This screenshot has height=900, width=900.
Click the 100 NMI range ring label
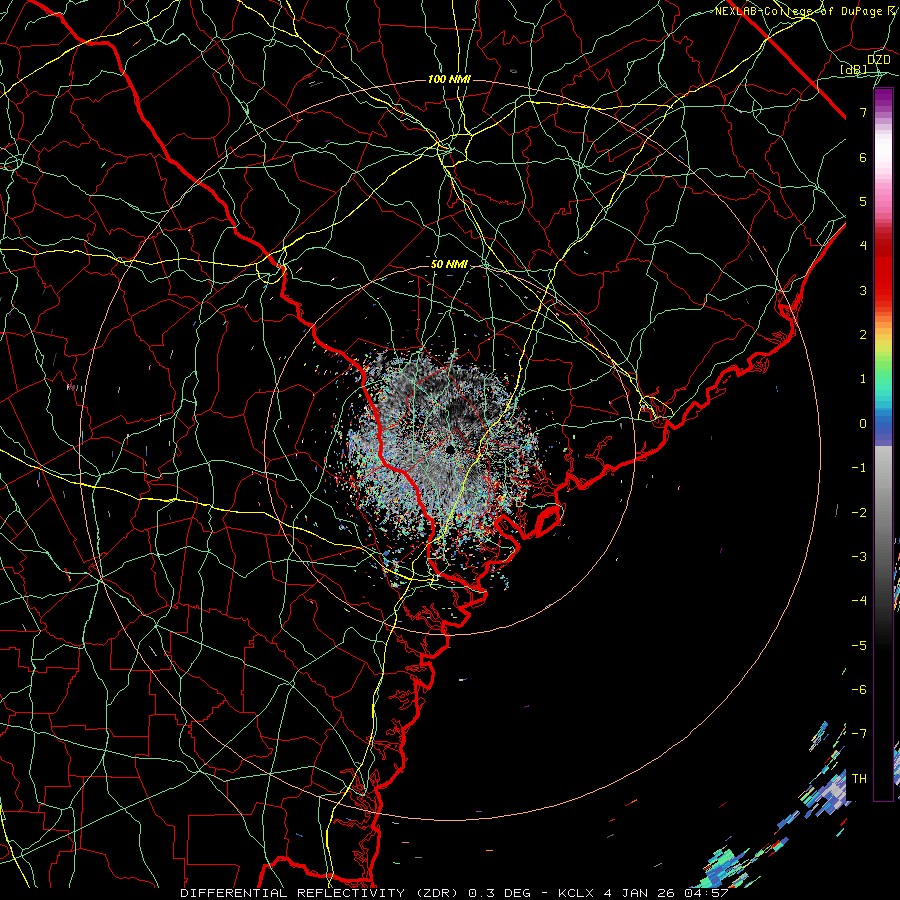pos(449,79)
